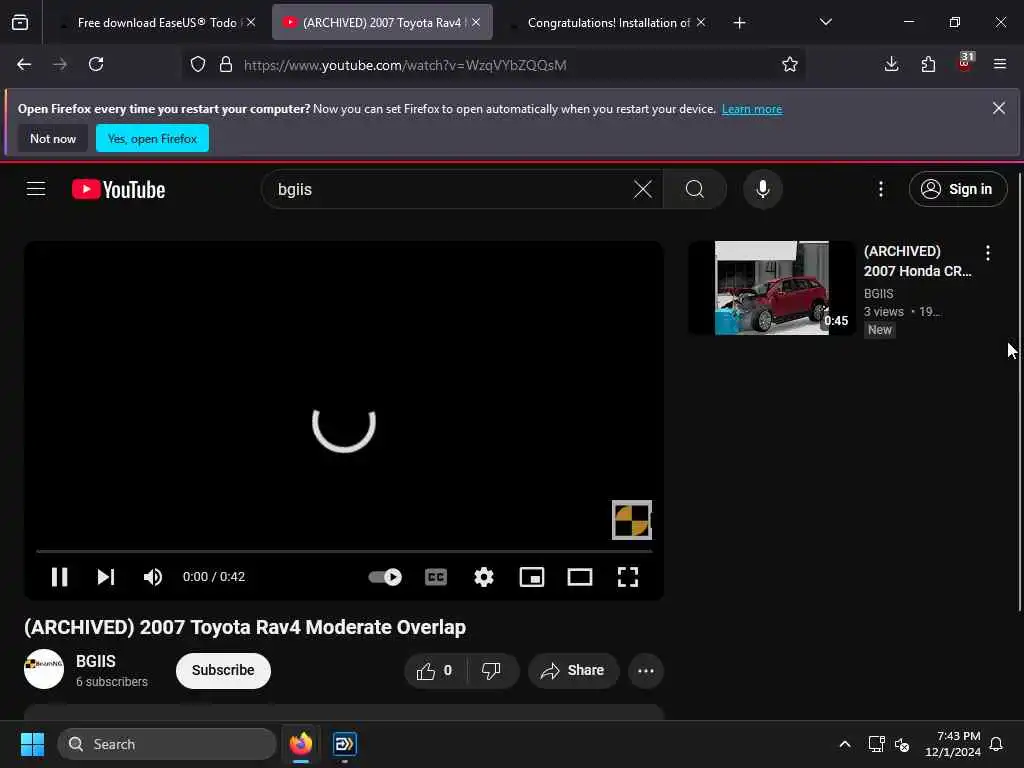Click the Sign in button

tap(958, 189)
